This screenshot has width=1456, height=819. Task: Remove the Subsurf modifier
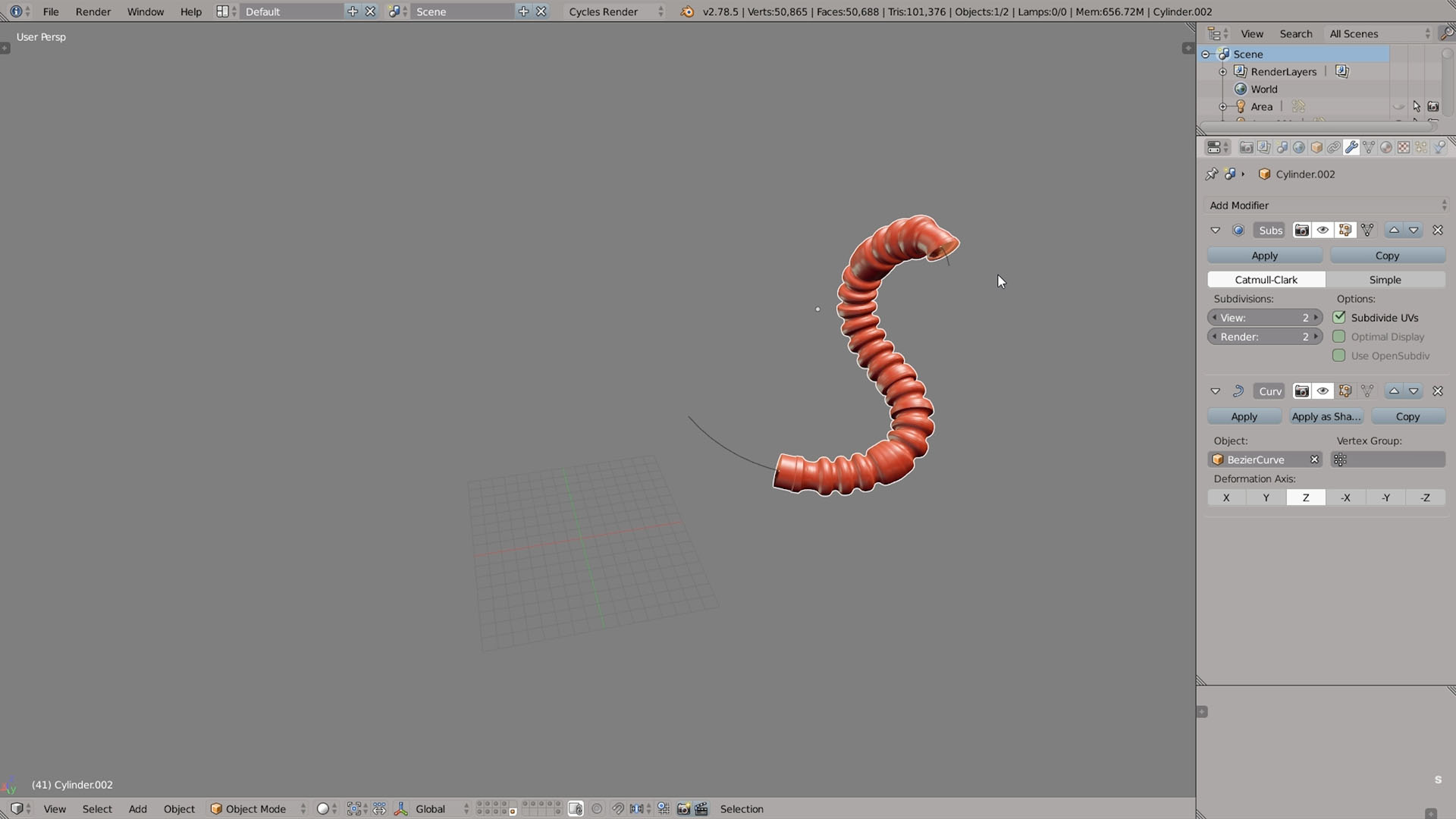click(x=1438, y=231)
